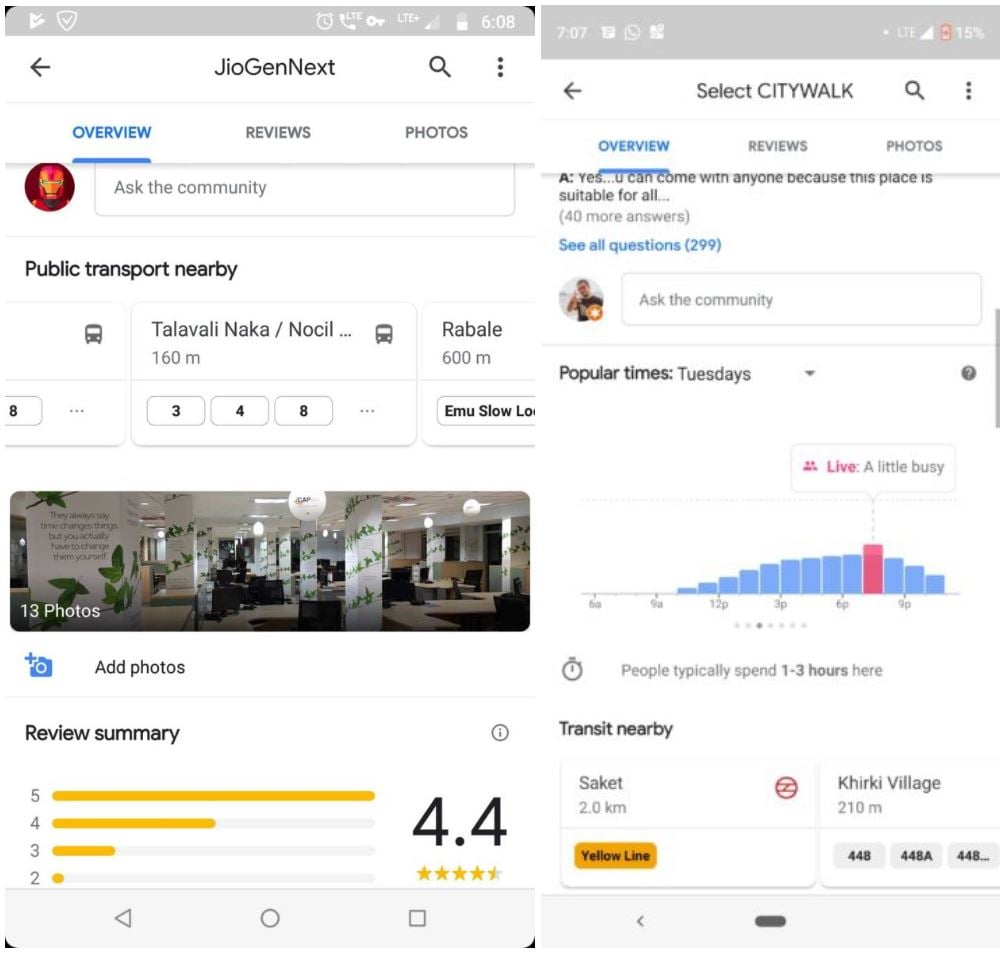Tap the red live bar in Popular times chart
The height and width of the screenshot is (956, 1006).
[873, 569]
